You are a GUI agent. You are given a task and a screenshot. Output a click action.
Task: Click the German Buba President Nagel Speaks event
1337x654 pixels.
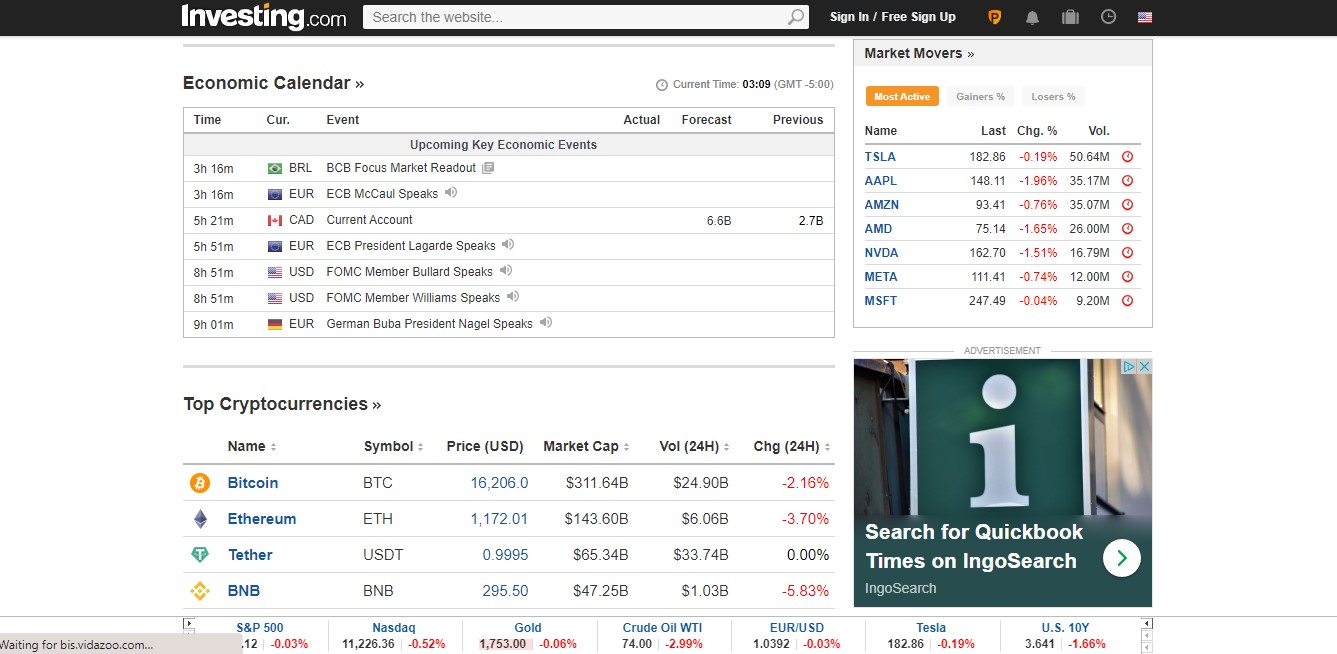click(x=430, y=324)
